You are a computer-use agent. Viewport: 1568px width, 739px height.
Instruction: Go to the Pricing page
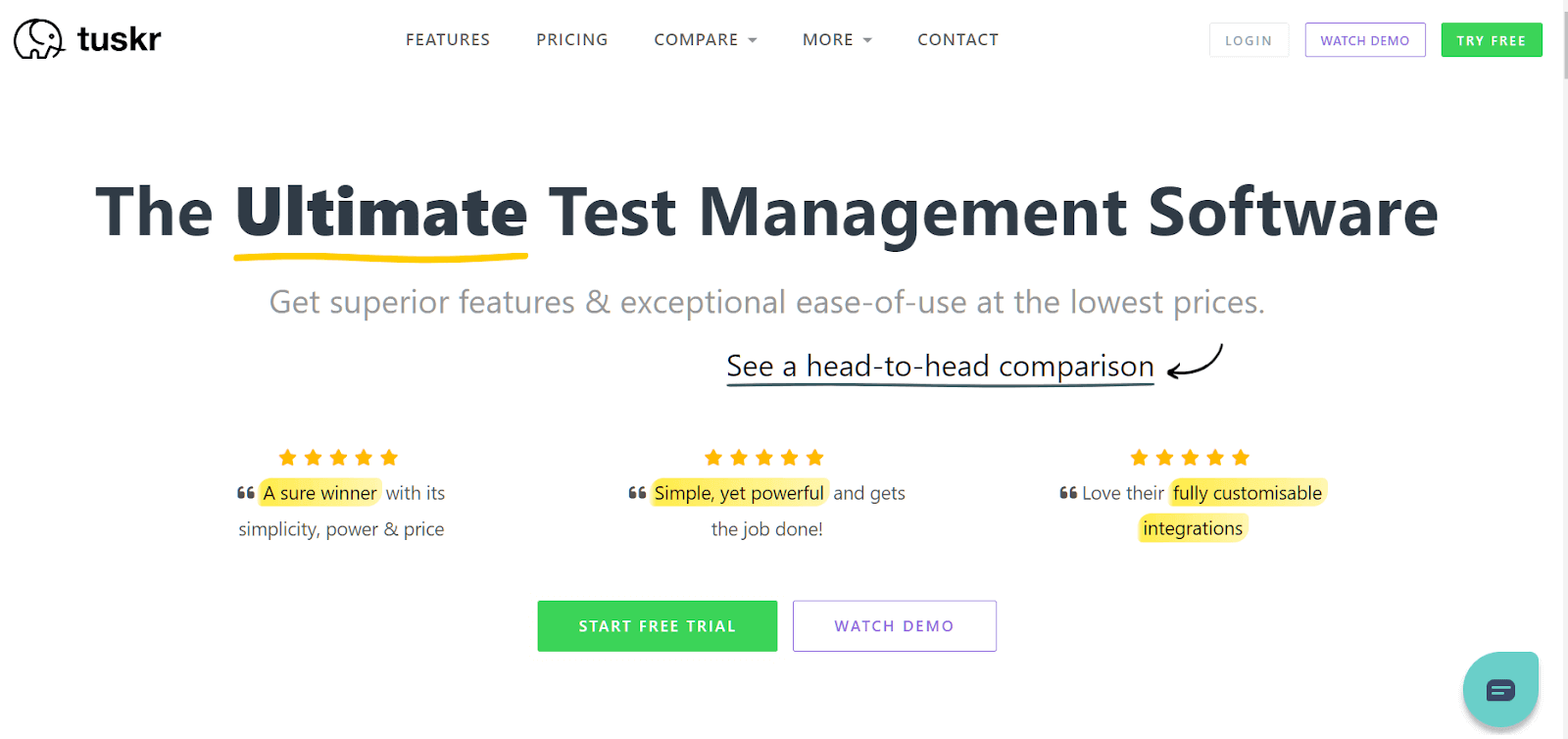point(572,40)
